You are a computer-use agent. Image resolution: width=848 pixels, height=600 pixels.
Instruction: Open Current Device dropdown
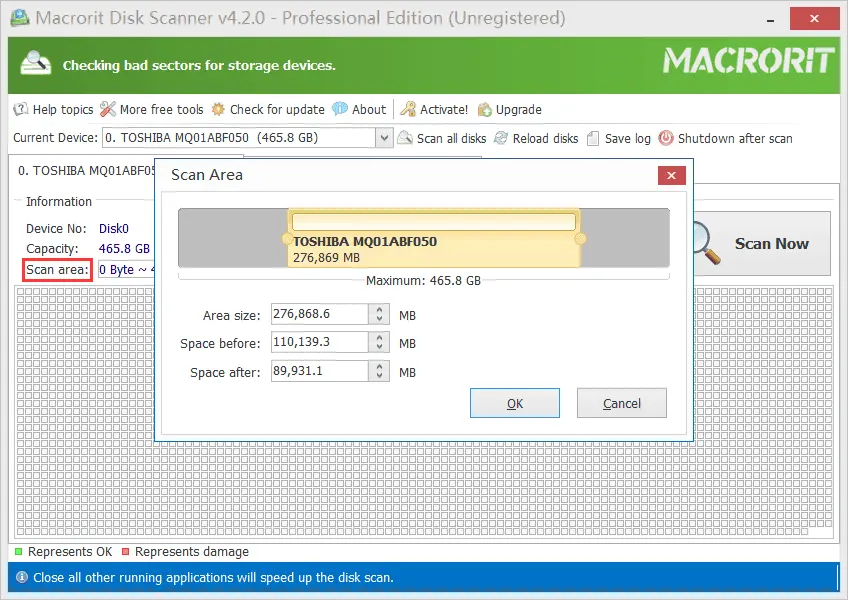coord(384,138)
